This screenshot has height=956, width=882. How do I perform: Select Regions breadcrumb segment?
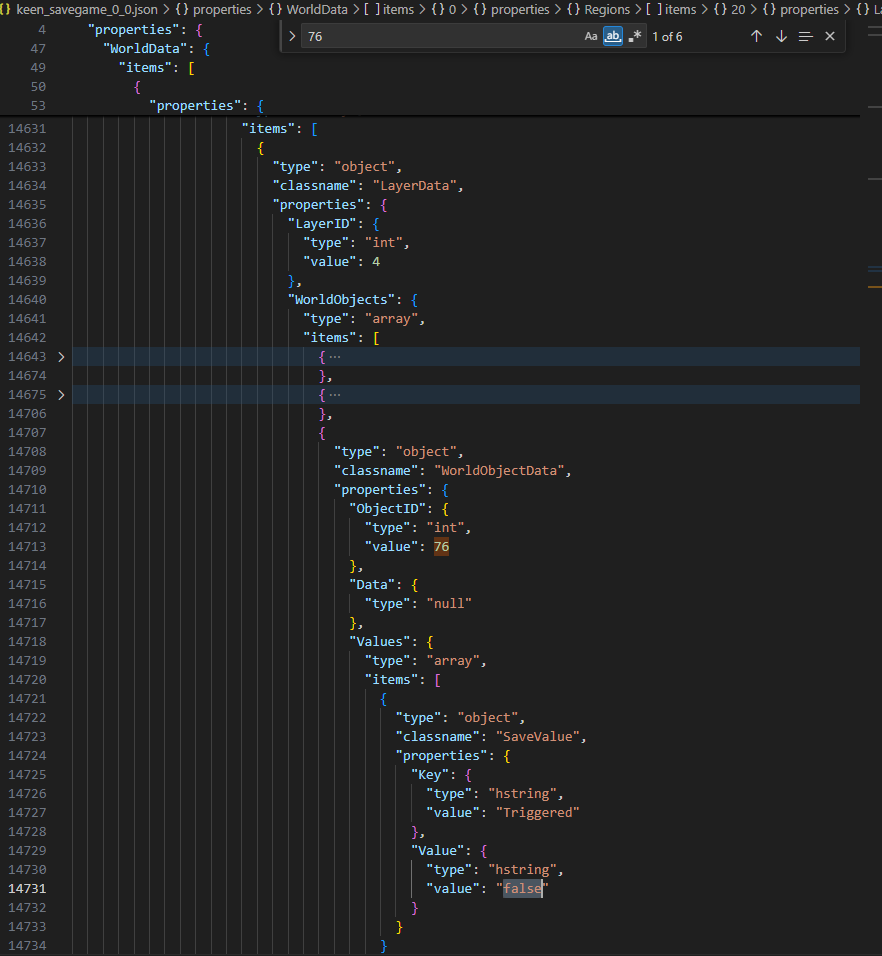coord(607,10)
